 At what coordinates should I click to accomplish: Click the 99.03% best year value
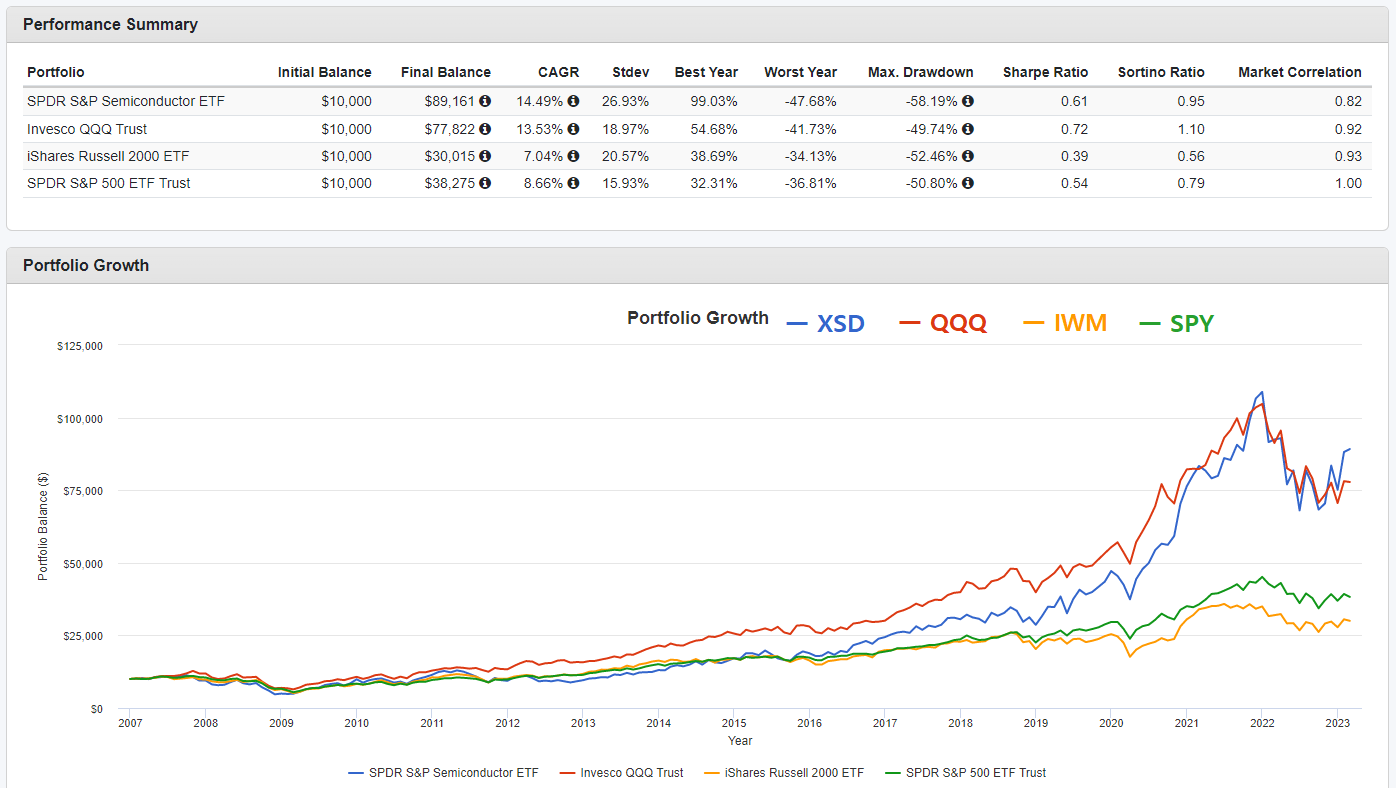pos(714,102)
